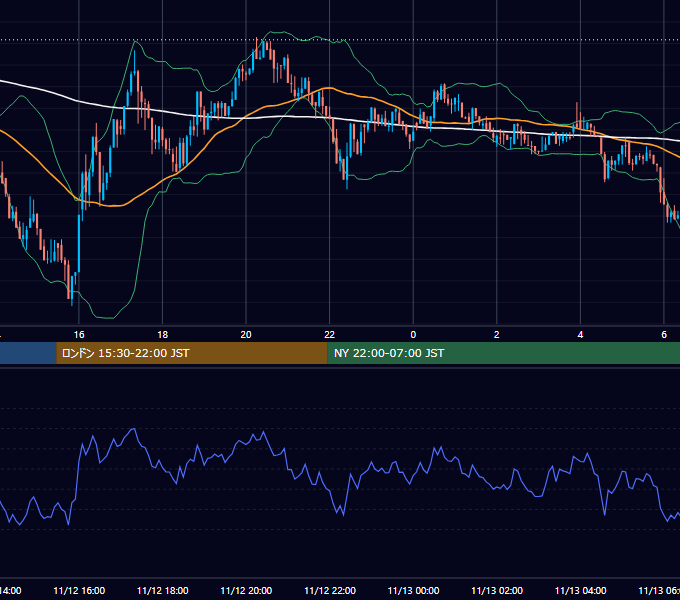Image resolution: width=680 pixels, height=600 pixels.
Task: Click the 11/12 22:00 date label
Action: click(x=330, y=591)
